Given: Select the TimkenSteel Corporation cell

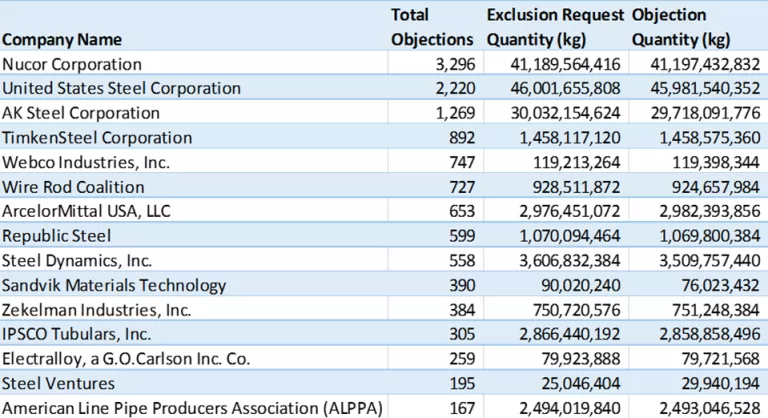Looking at the screenshot, I should [97, 137].
